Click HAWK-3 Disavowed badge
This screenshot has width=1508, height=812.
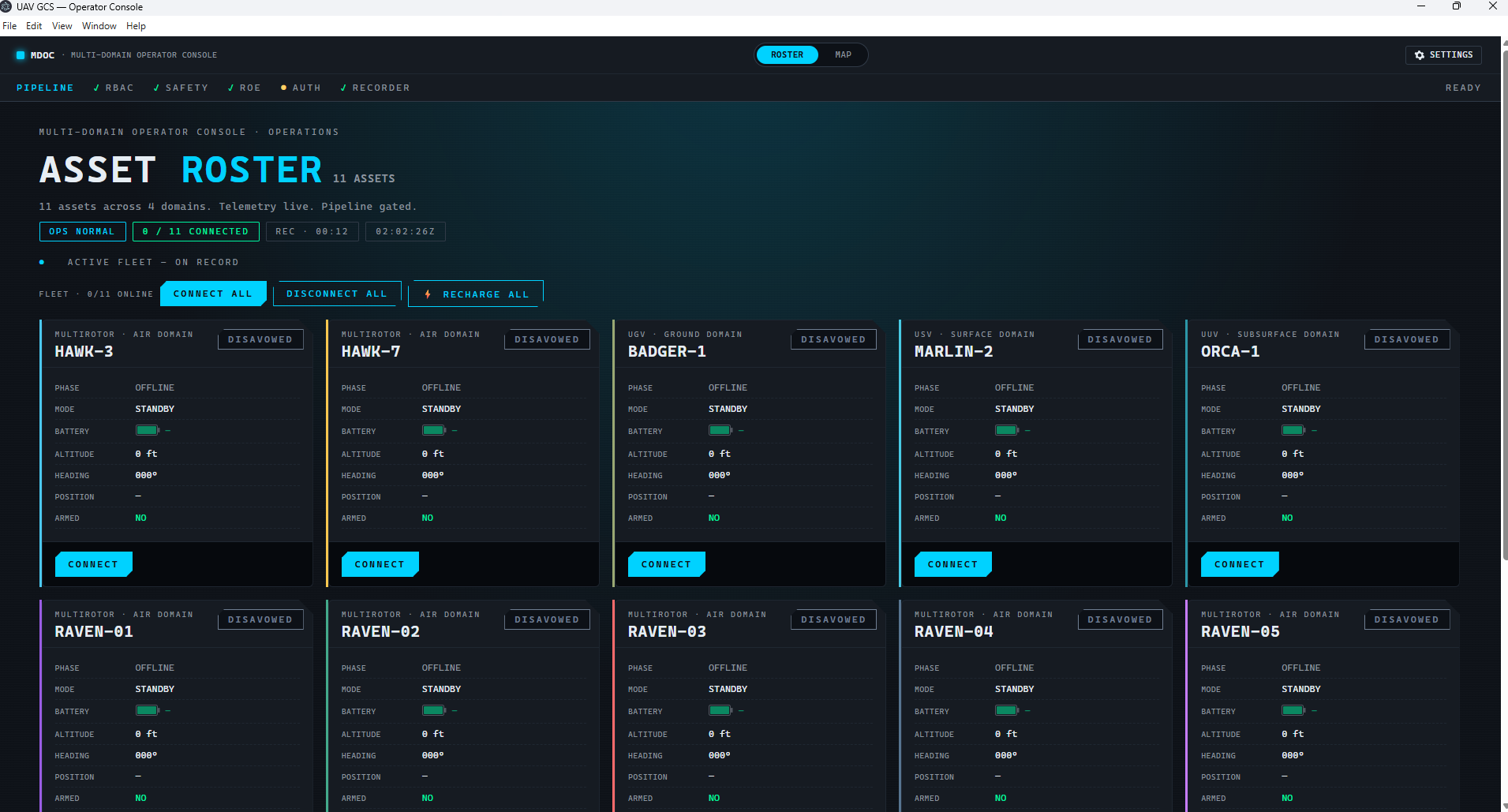(260, 339)
